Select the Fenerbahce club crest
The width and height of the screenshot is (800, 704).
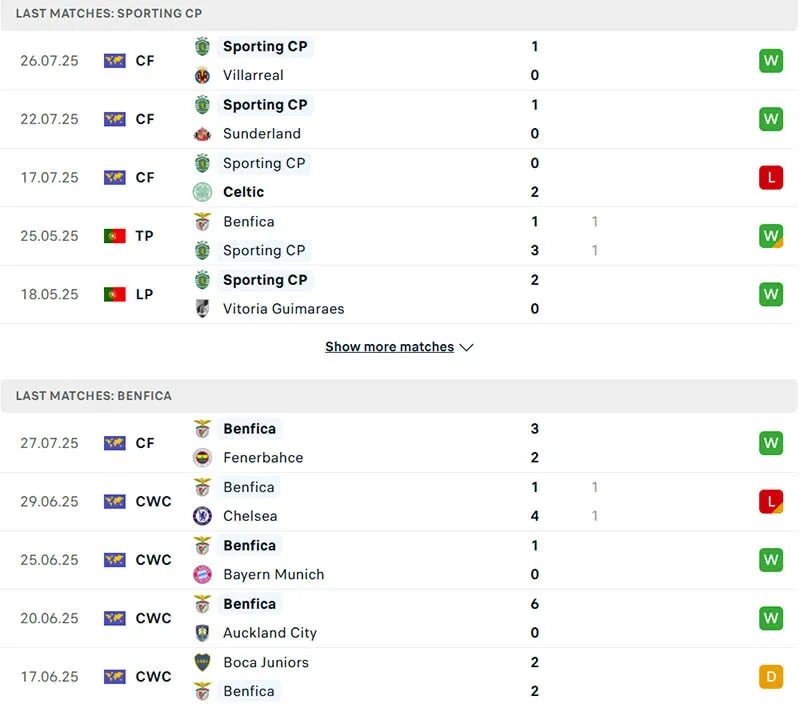(203, 458)
